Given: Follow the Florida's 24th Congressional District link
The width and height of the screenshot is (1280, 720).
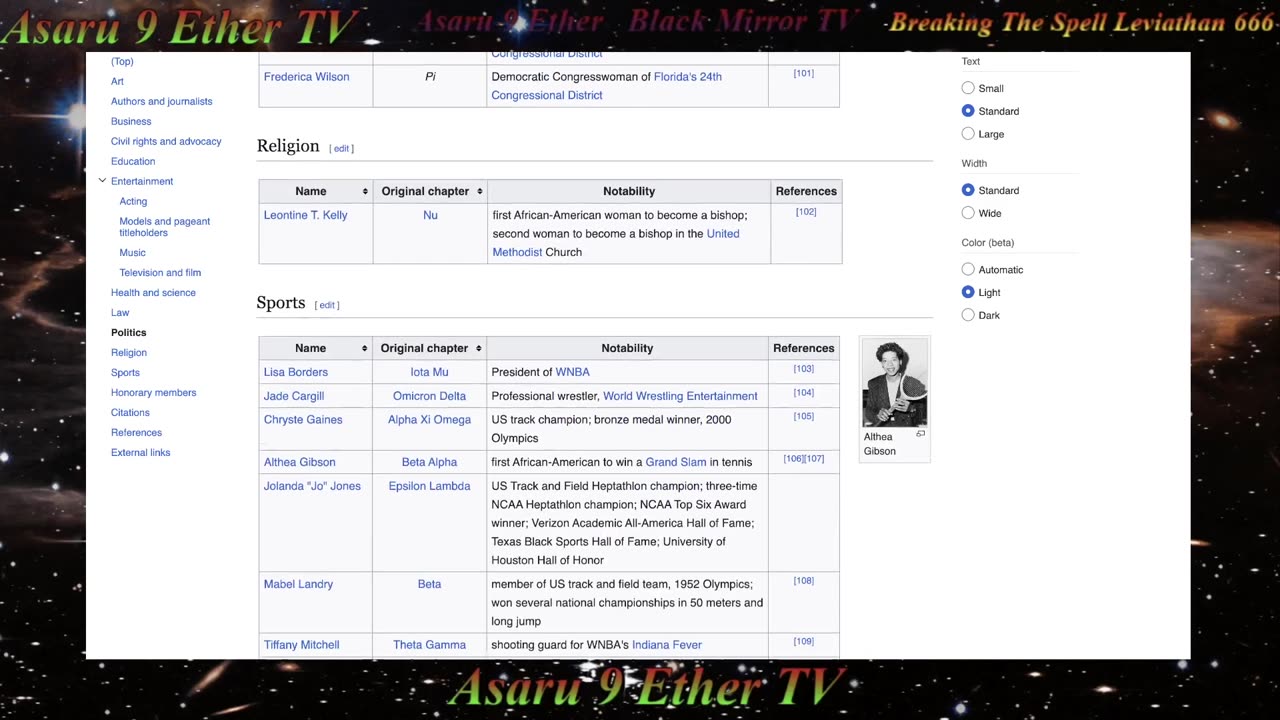Looking at the screenshot, I should pos(607,86).
